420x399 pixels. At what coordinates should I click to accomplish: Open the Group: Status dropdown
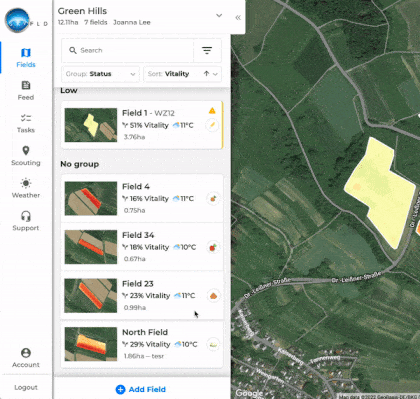[100, 74]
